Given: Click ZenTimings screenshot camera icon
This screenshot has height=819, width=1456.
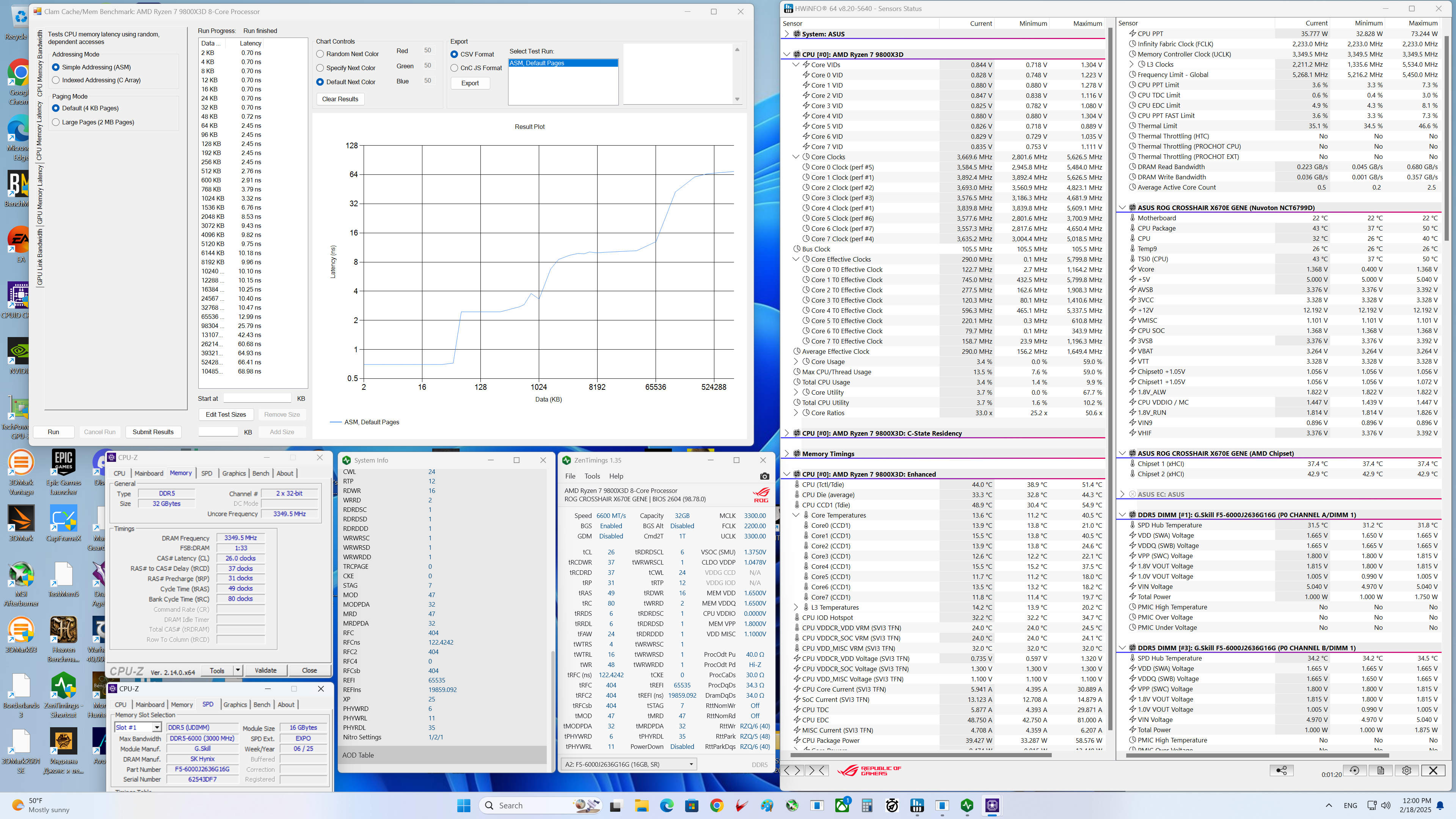Looking at the screenshot, I should point(764,477).
